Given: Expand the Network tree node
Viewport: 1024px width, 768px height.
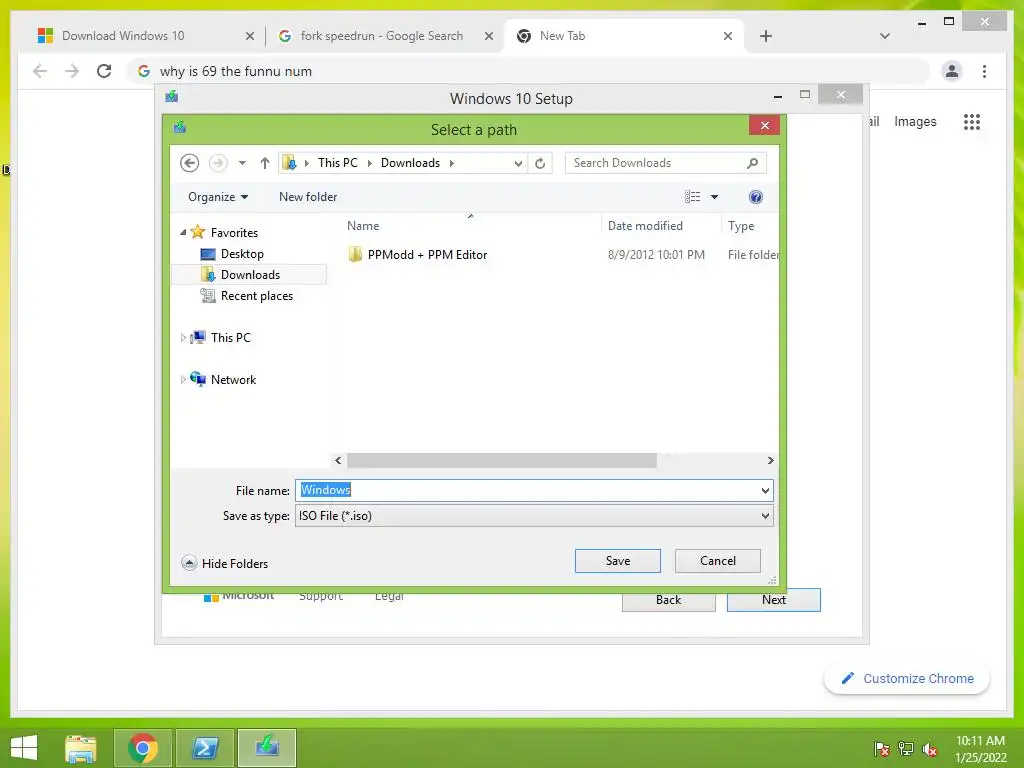Looking at the screenshot, I should 184,379.
